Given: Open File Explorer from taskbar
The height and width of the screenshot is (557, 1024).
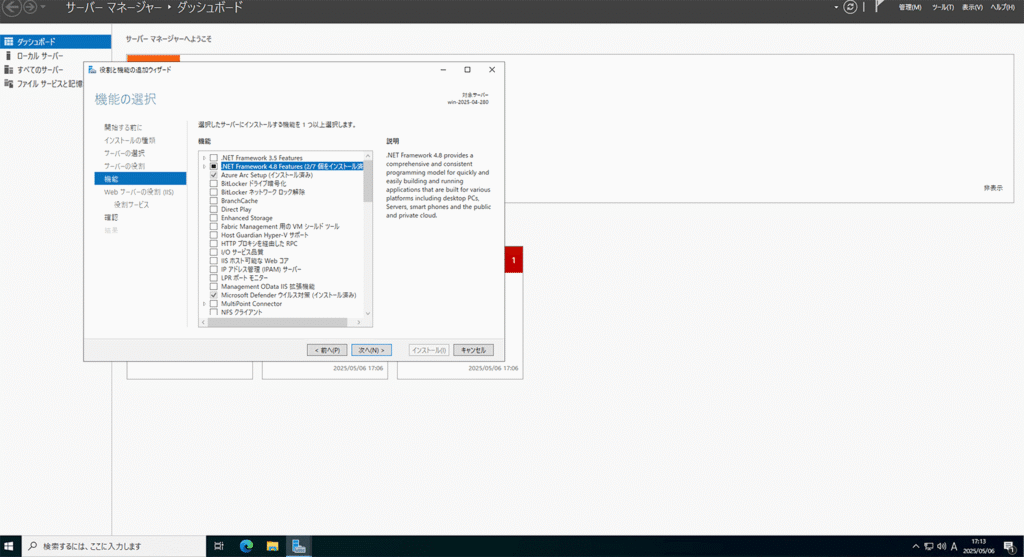Looking at the screenshot, I should coord(272,546).
